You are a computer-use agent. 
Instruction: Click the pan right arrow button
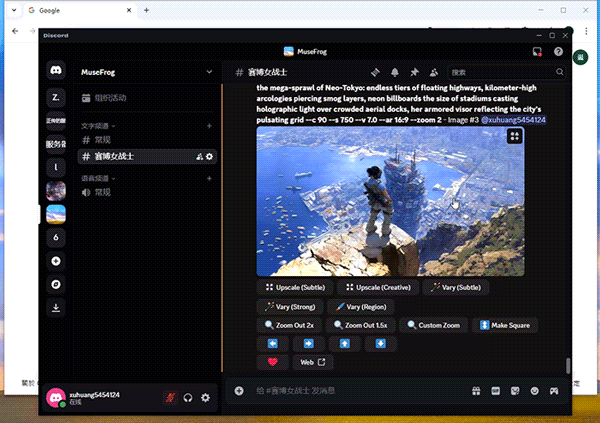[x=308, y=344]
